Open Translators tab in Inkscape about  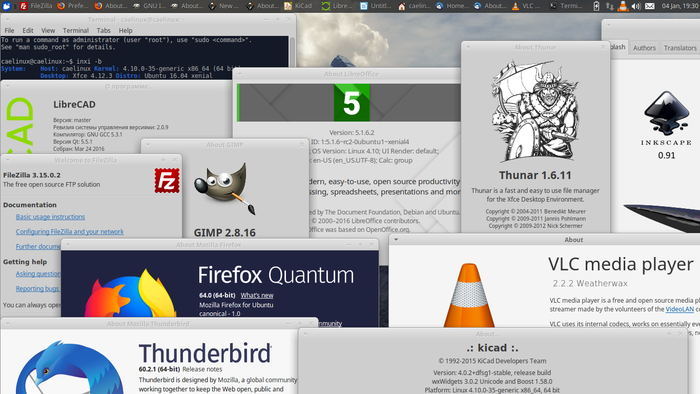click(x=680, y=48)
